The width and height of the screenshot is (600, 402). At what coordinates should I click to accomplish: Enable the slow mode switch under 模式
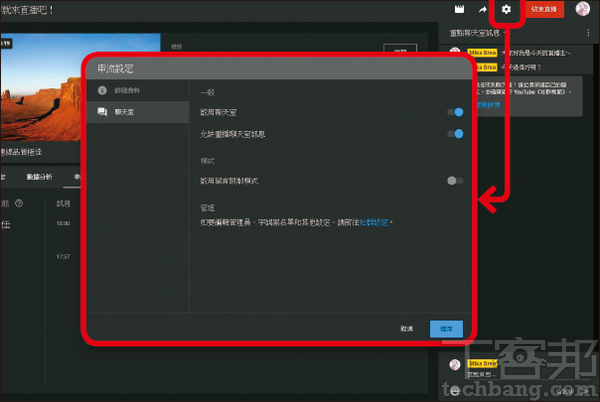(455, 181)
